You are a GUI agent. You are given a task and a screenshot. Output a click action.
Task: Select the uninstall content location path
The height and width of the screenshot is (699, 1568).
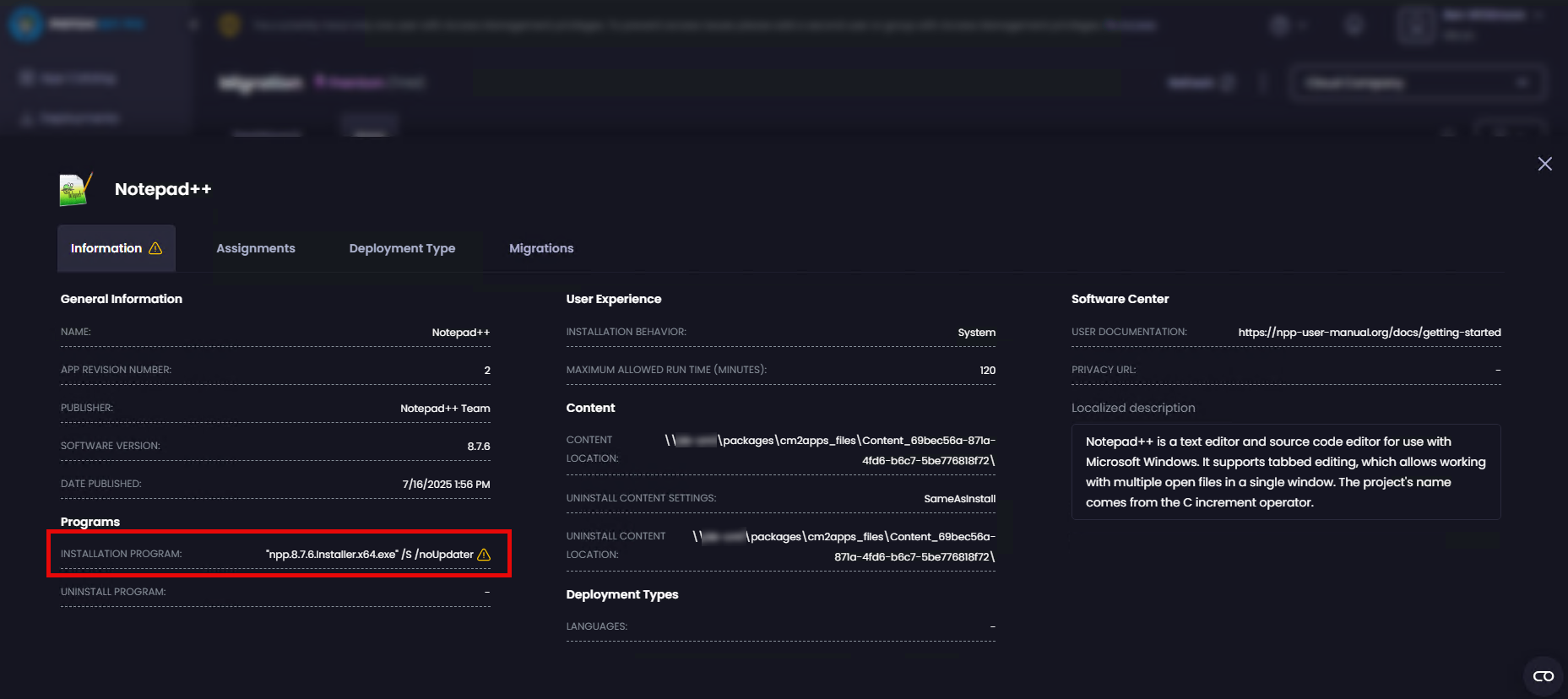(x=844, y=546)
